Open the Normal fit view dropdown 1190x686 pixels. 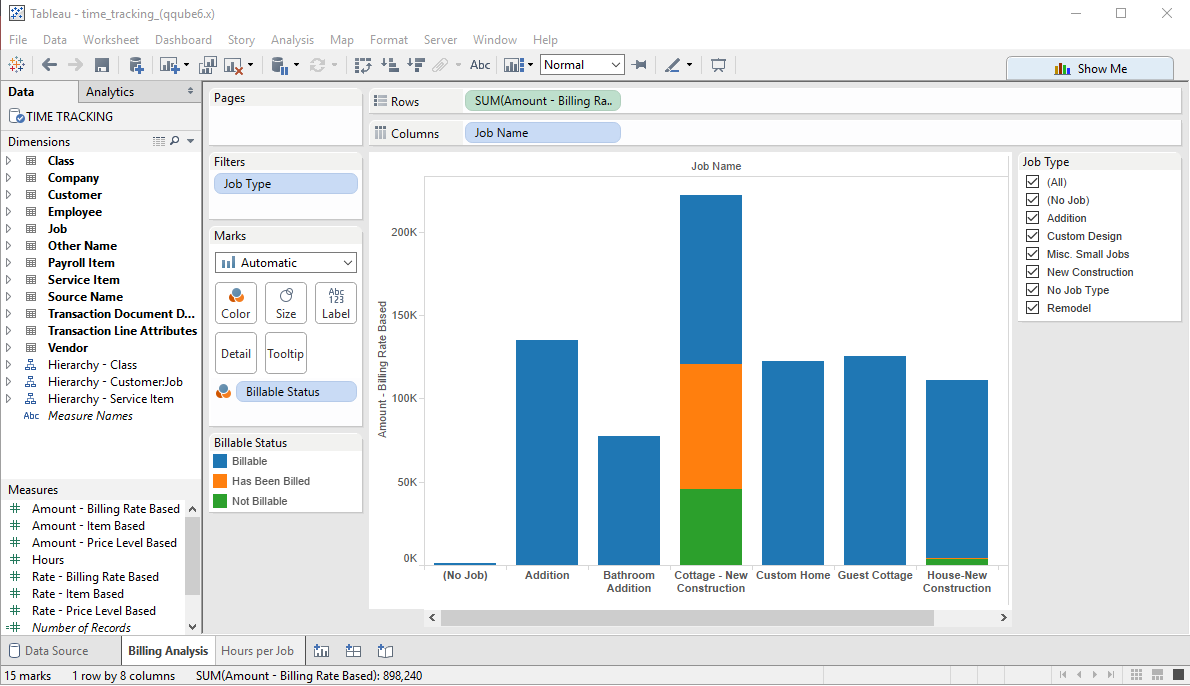(x=582, y=65)
